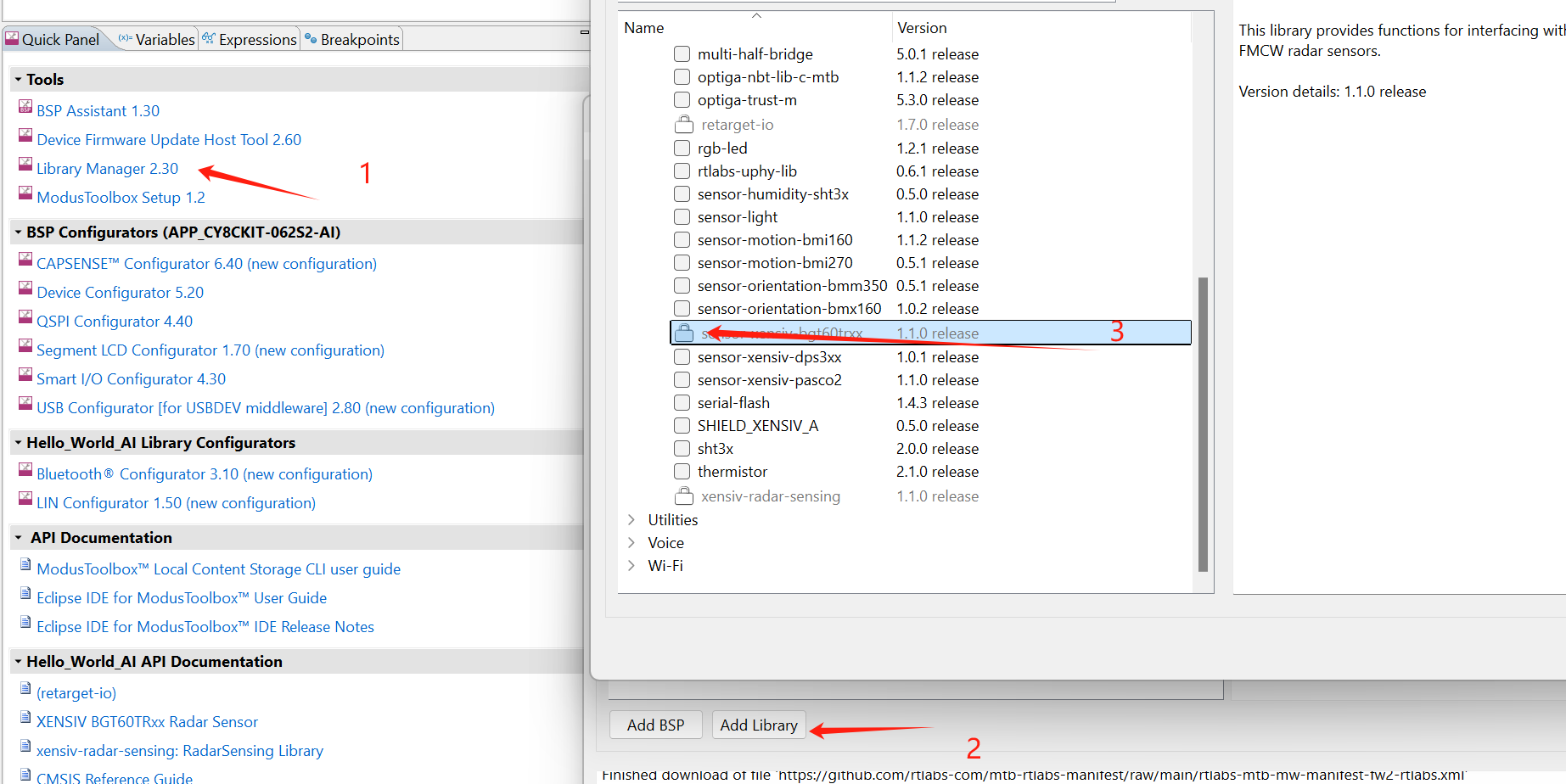Click the BSP Assistant 1.30 icon
Viewport: 1566px width, 784px height.
coord(25,108)
